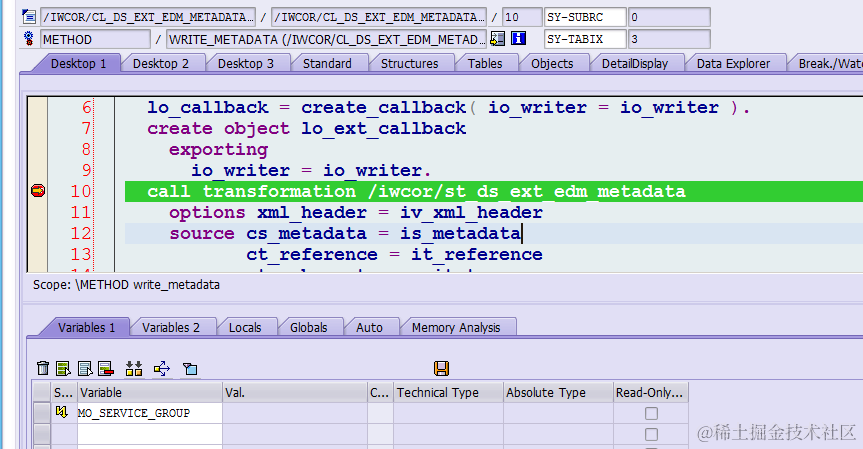Click line number 9 in the gutter

pos(86,170)
